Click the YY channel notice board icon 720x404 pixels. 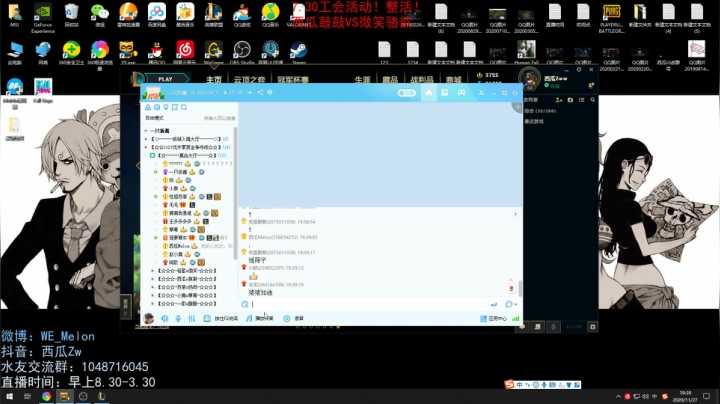pyautogui.click(x=444, y=93)
